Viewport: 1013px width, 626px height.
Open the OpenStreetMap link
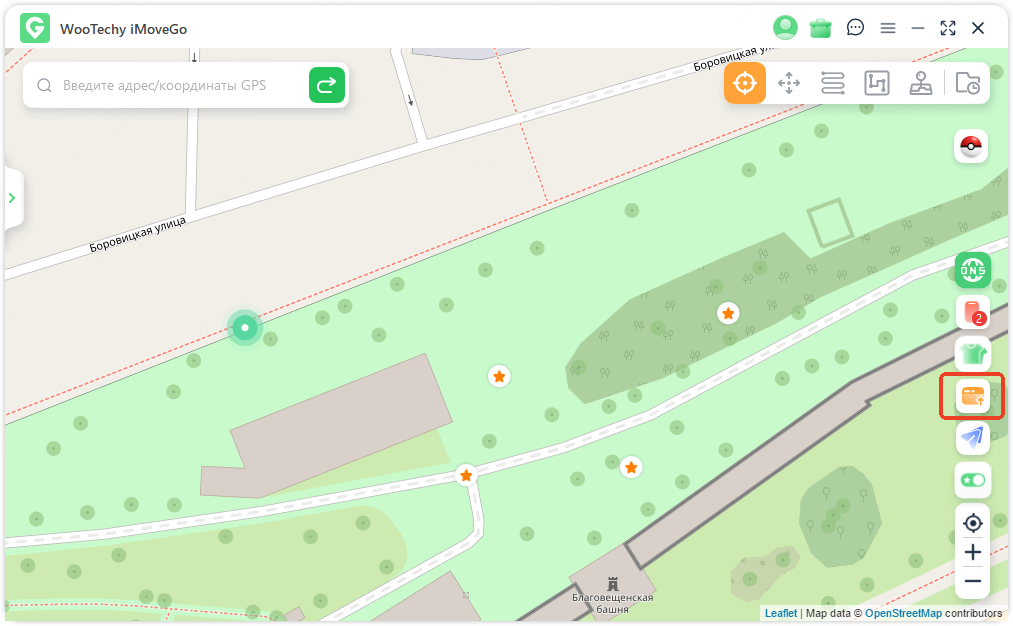[903, 613]
